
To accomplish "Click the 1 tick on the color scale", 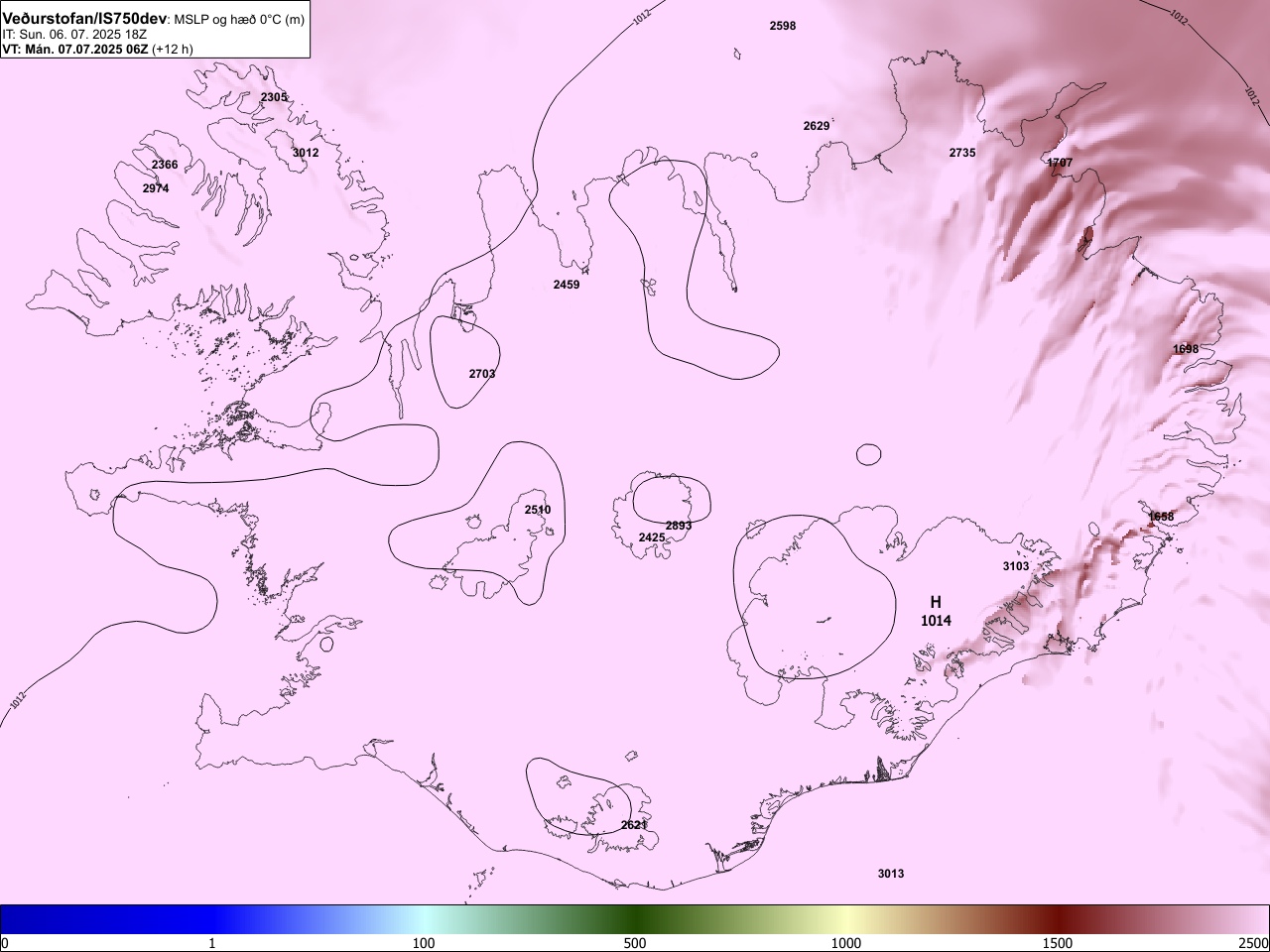I will [212, 943].
